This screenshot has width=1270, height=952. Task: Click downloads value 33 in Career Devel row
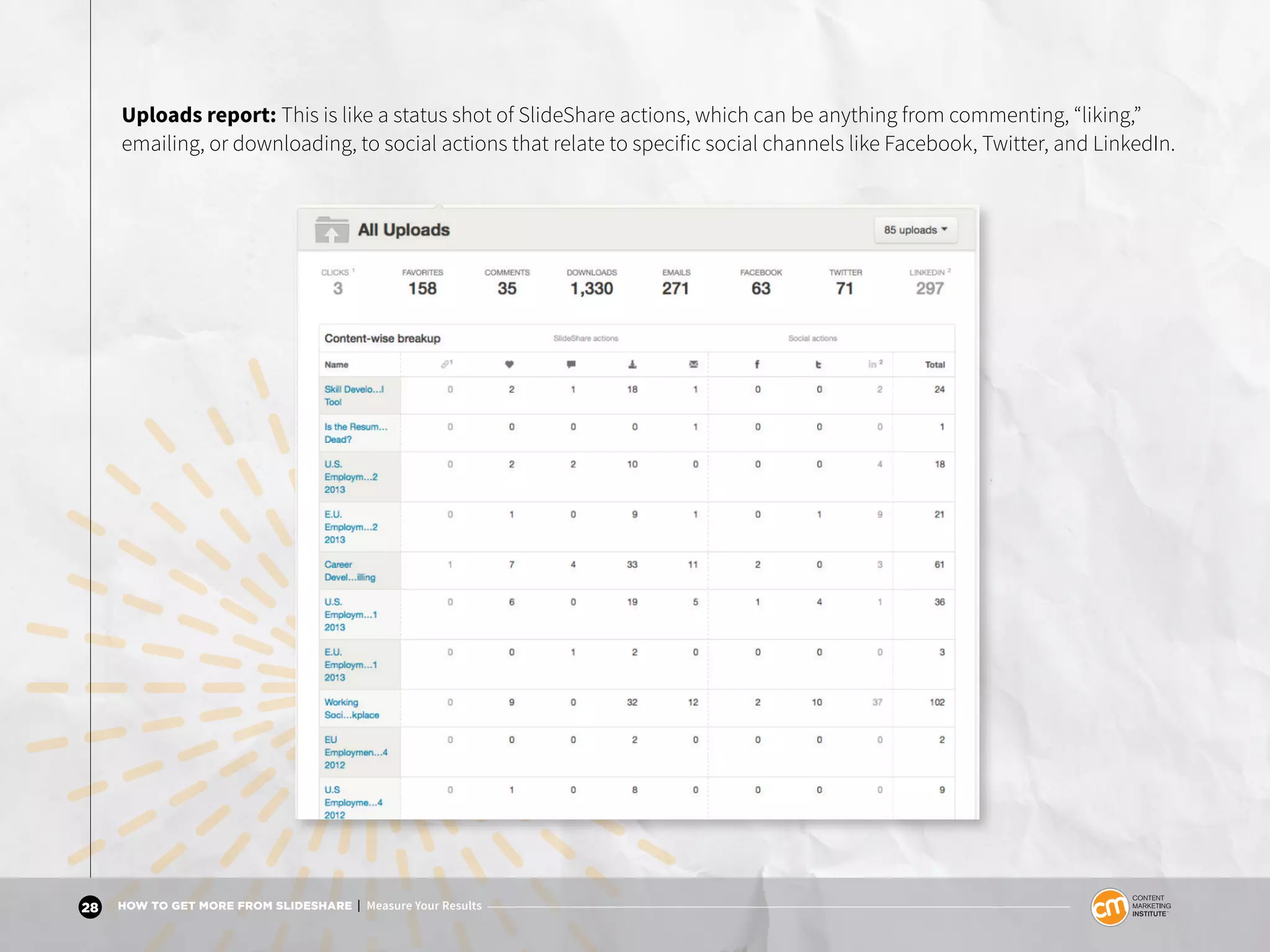click(632, 565)
